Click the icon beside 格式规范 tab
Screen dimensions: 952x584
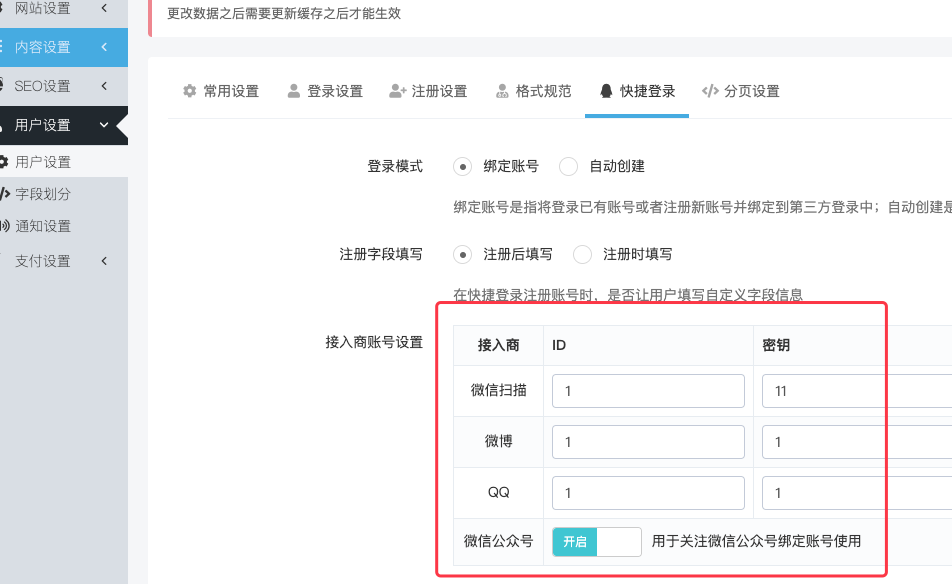[x=502, y=91]
